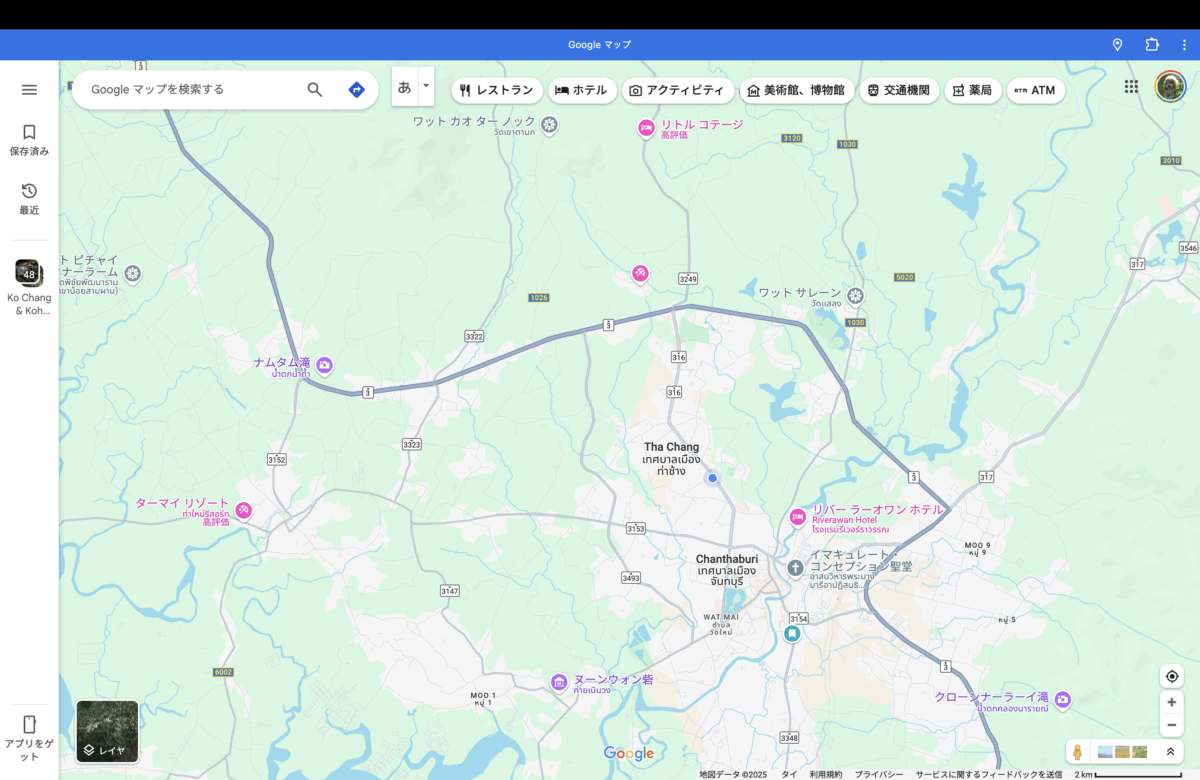
Task: Click the ワット カオ ターノック temple marker
Action: tap(549, 125)
